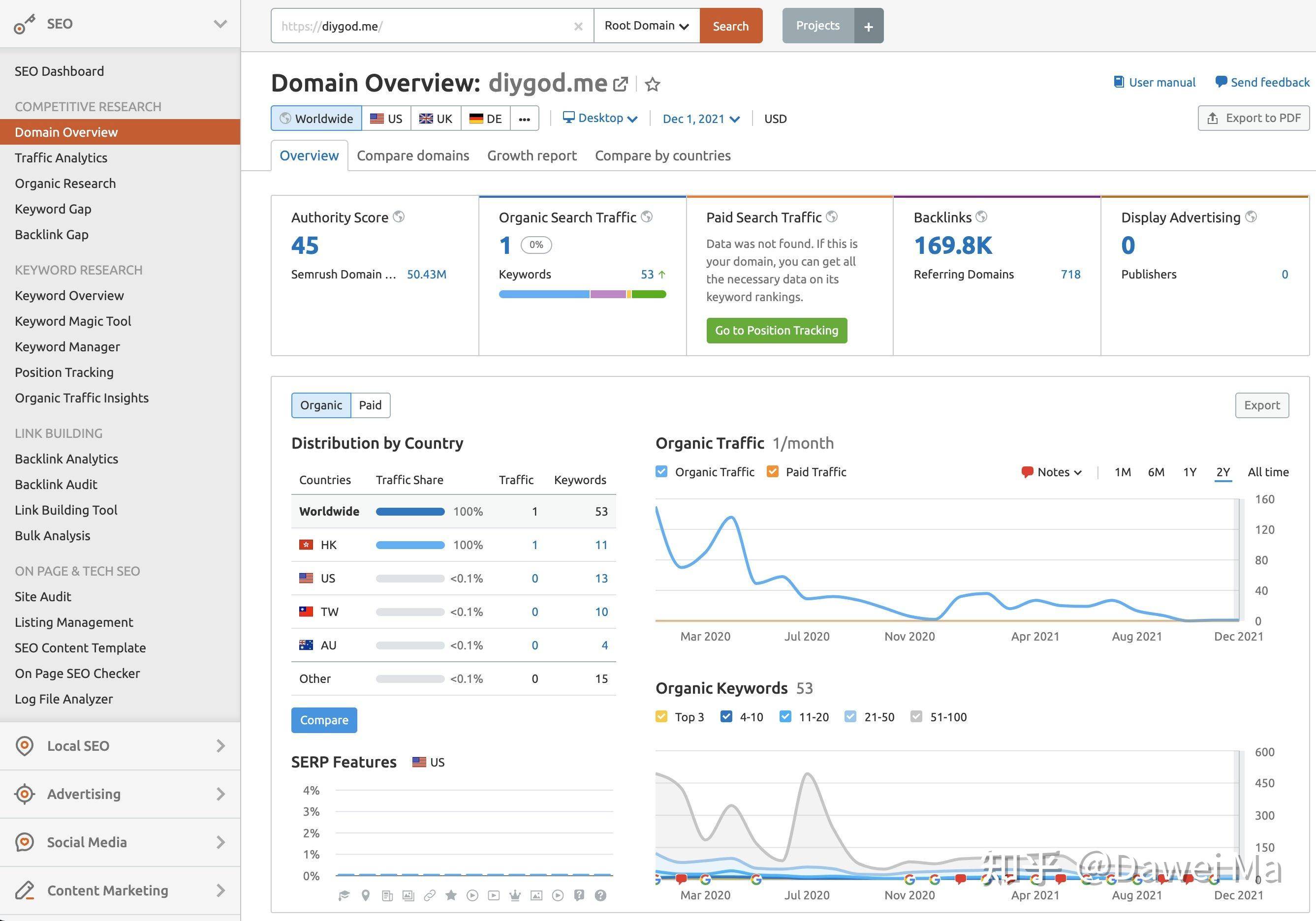Image resolution: width=1316 pixels, height=921 pixels.
Task: Click the blue Compare button
Action: pos(324,720)
